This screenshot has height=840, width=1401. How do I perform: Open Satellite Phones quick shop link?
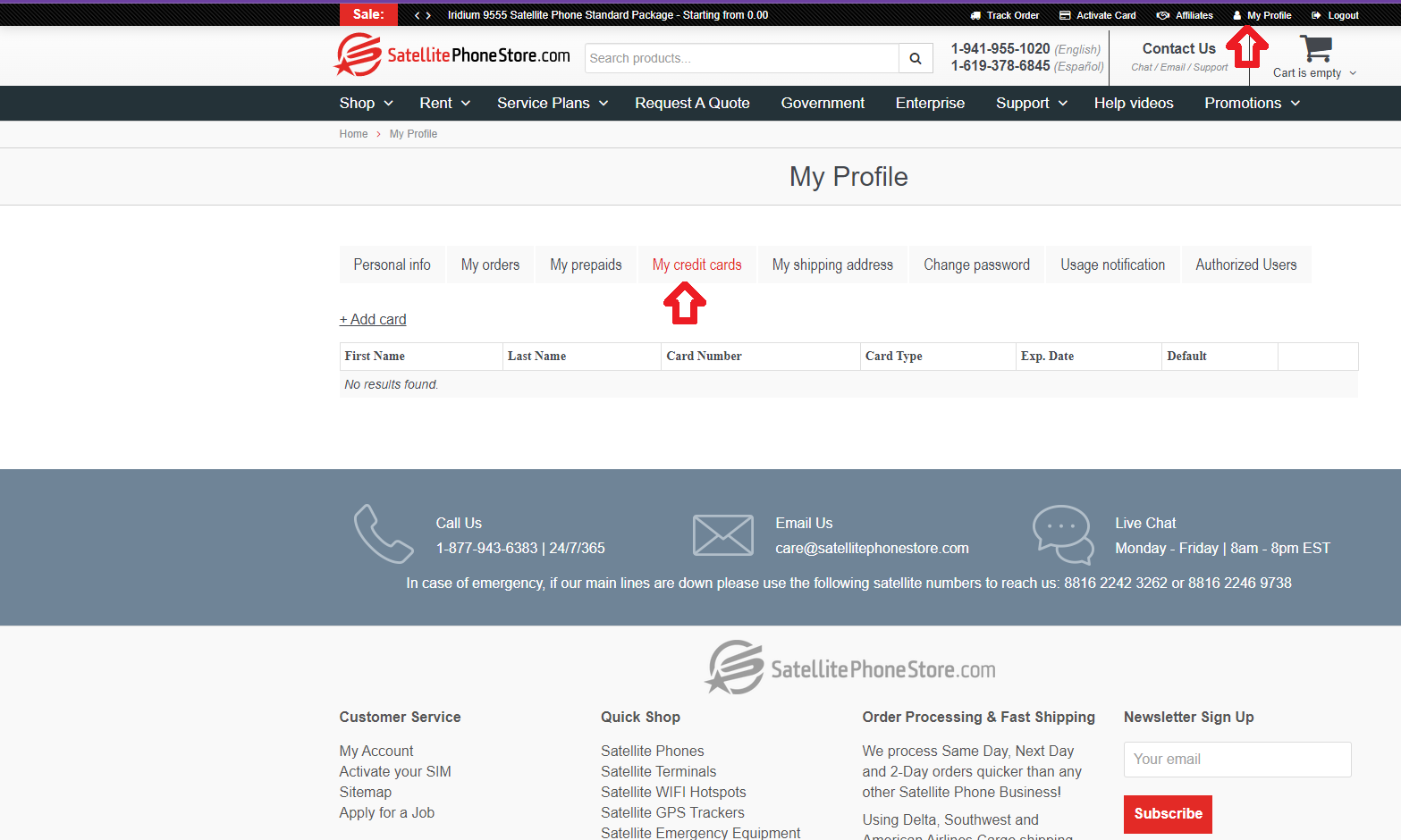(652, 752)
